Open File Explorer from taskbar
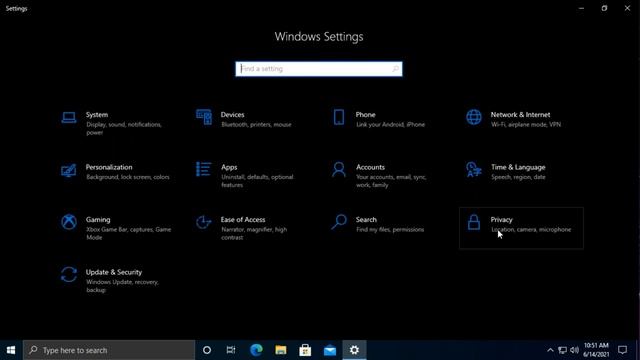 [281, 350]
